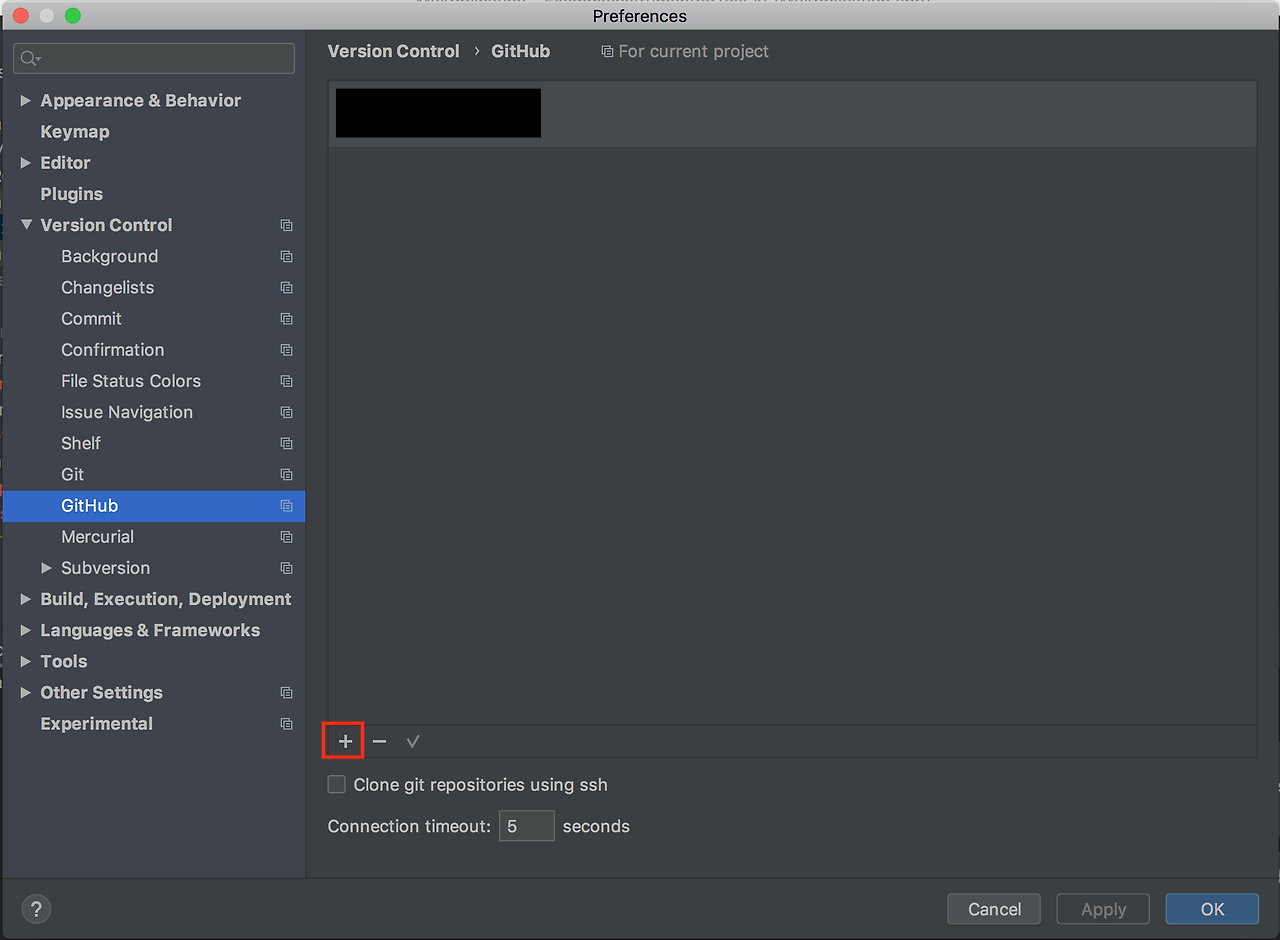Collapse the Version Control section

pyautogui.click(x=26, y=225)
